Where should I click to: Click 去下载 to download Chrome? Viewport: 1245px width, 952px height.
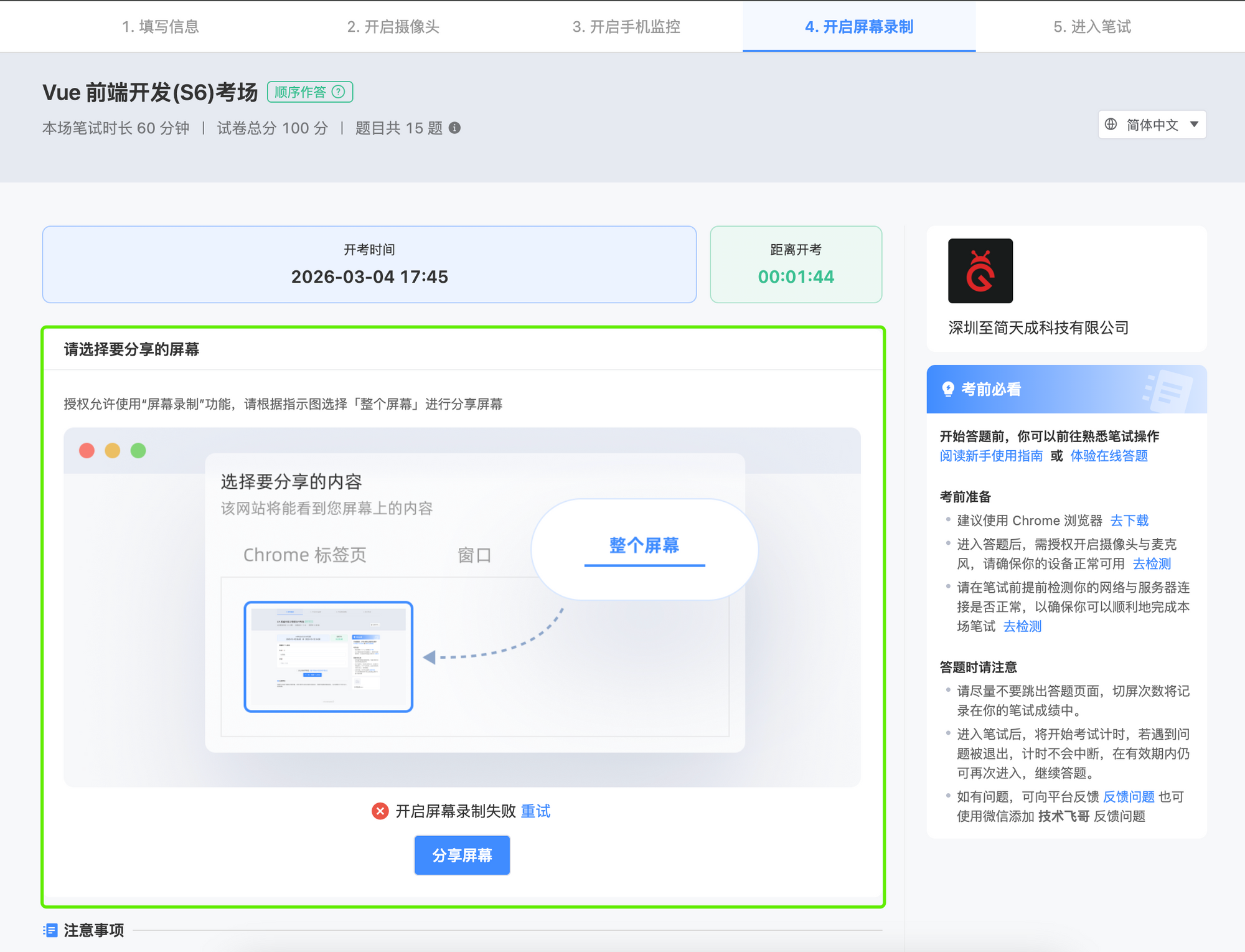coord(1129,521)
